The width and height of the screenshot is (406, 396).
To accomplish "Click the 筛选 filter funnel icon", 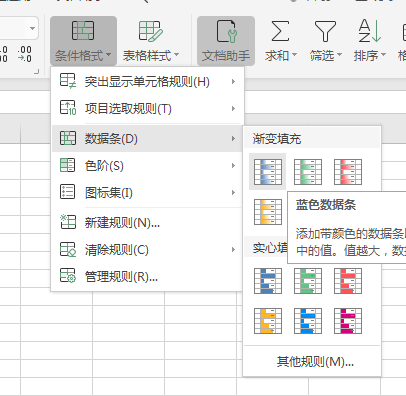I will click(325, 31).
